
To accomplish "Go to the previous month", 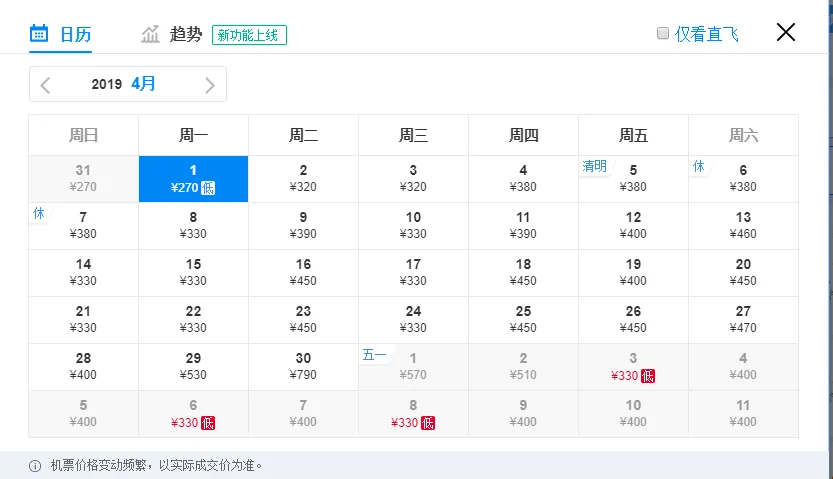I will (x=45, y=85).
